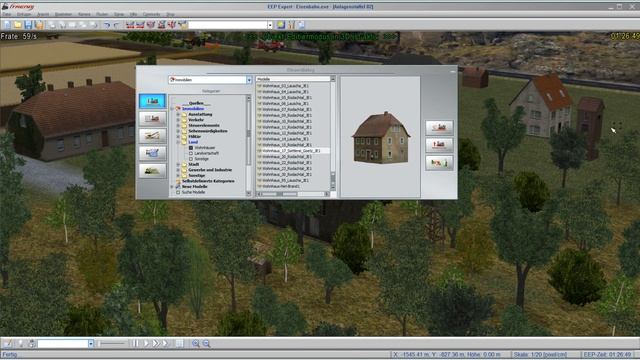Toggle the Landwirtschaft checkbox
Viewport: 640px width, 360px height.
pyautogui.click(x=191, y=153)
